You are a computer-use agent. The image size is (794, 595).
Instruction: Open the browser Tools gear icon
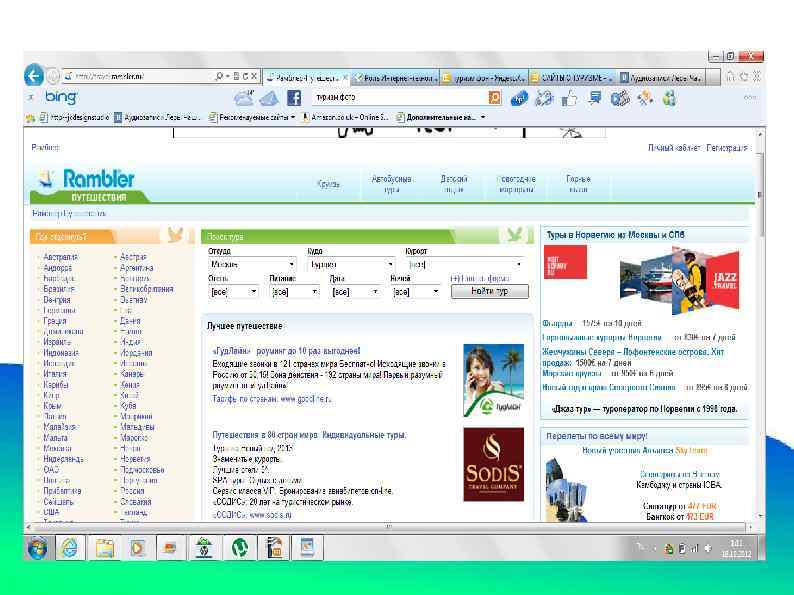(x=757, y=76)
